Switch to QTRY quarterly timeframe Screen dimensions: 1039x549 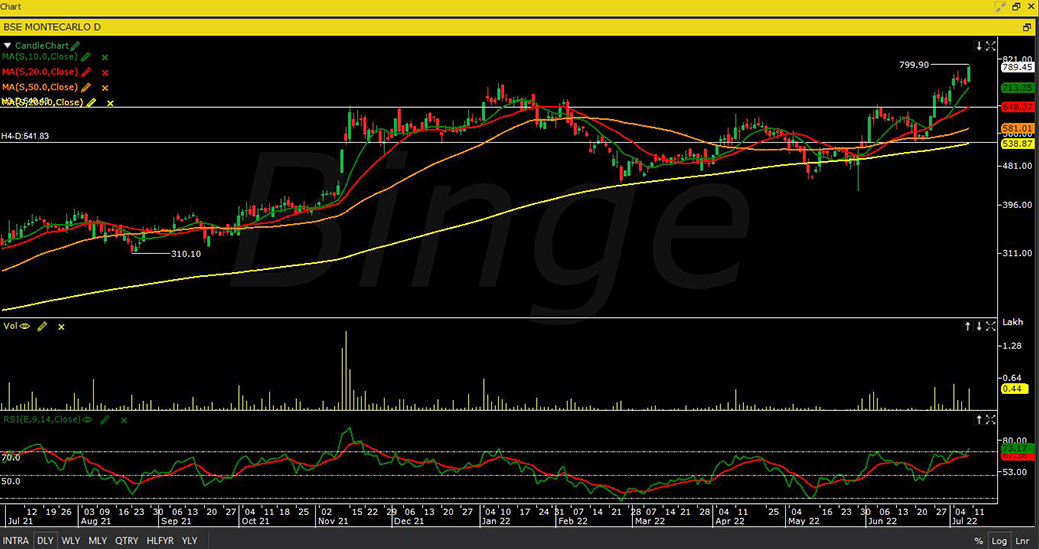(127, 540)
